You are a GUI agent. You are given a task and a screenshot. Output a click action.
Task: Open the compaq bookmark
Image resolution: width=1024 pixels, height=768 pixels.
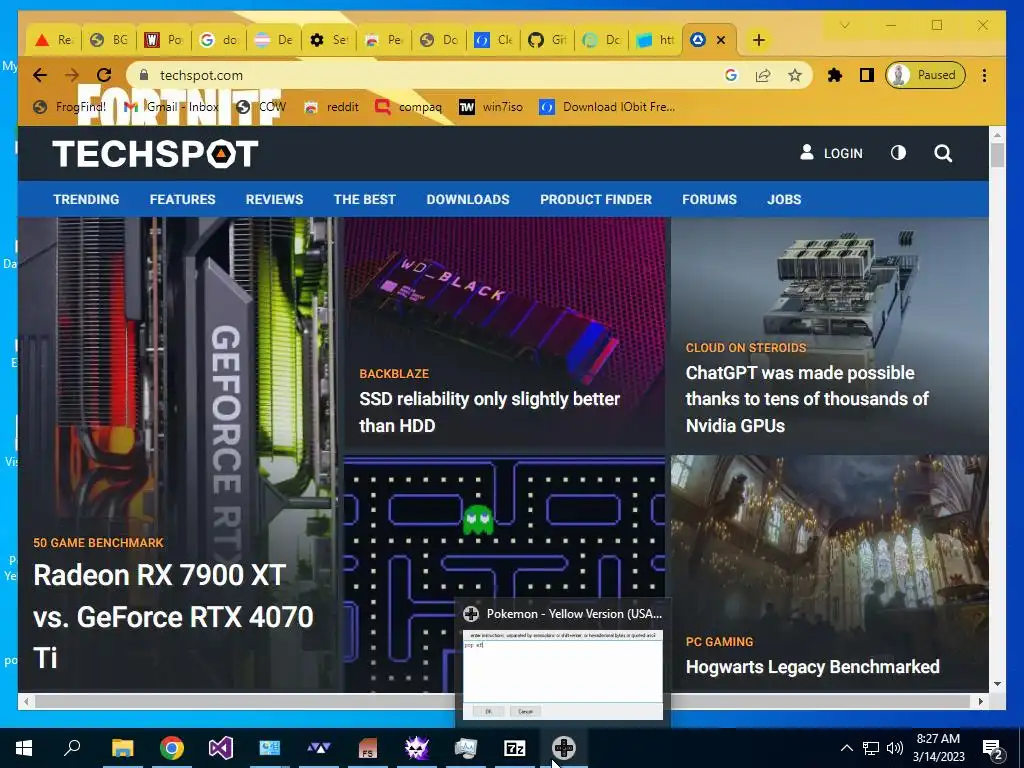[409, 106]
